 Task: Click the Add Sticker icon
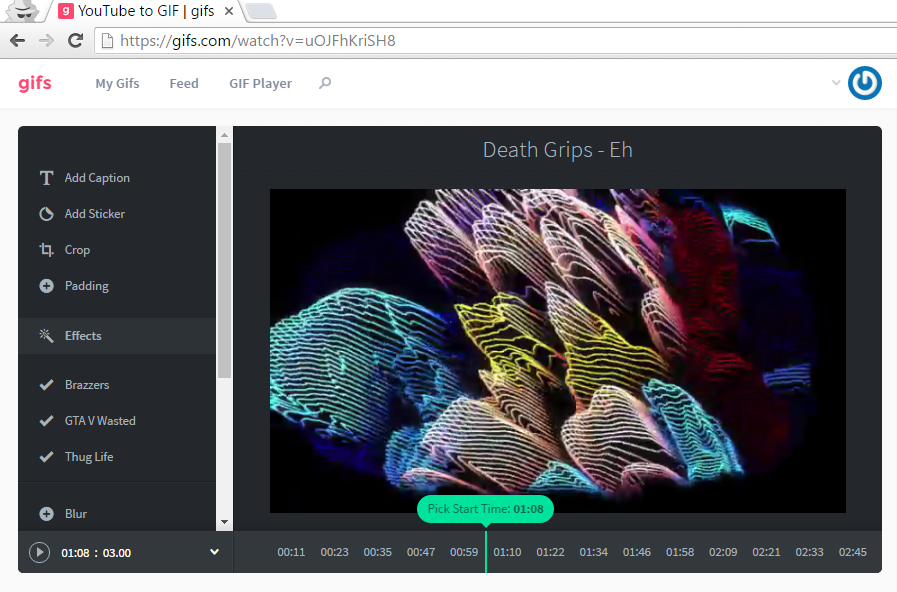(46, 214)
